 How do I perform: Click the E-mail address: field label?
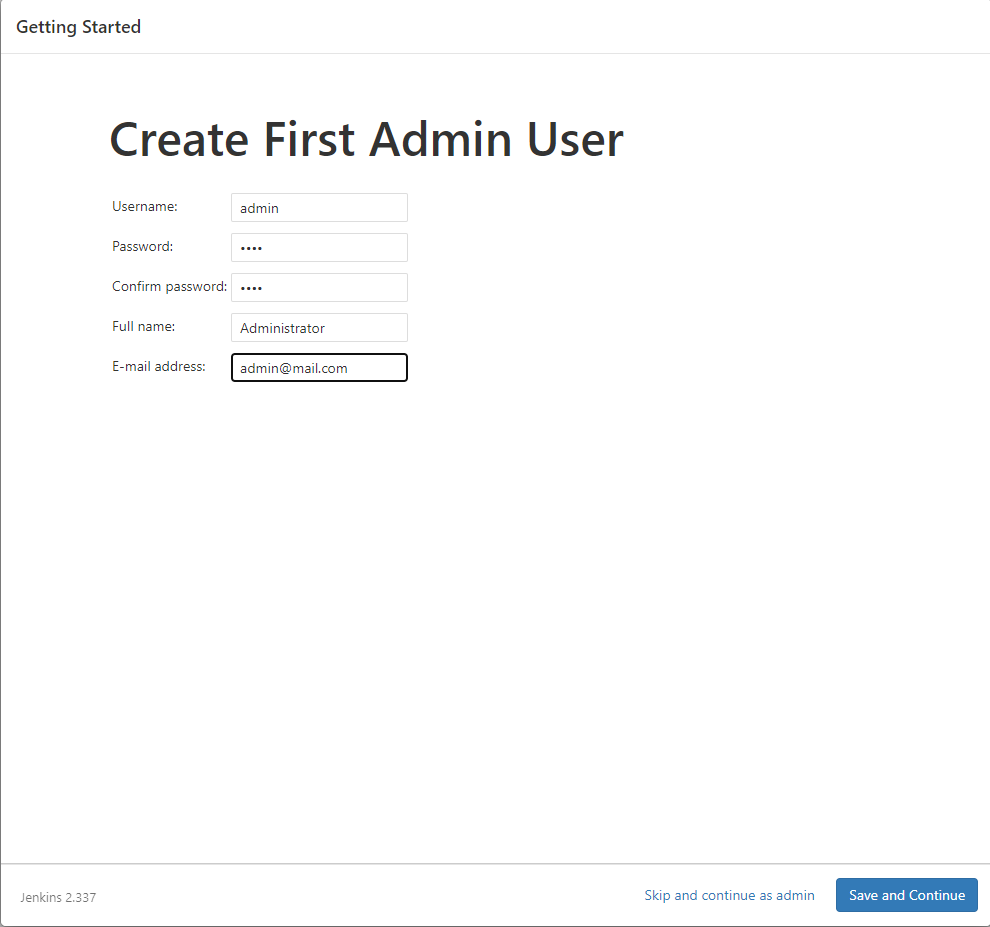(x=158, y=366)
